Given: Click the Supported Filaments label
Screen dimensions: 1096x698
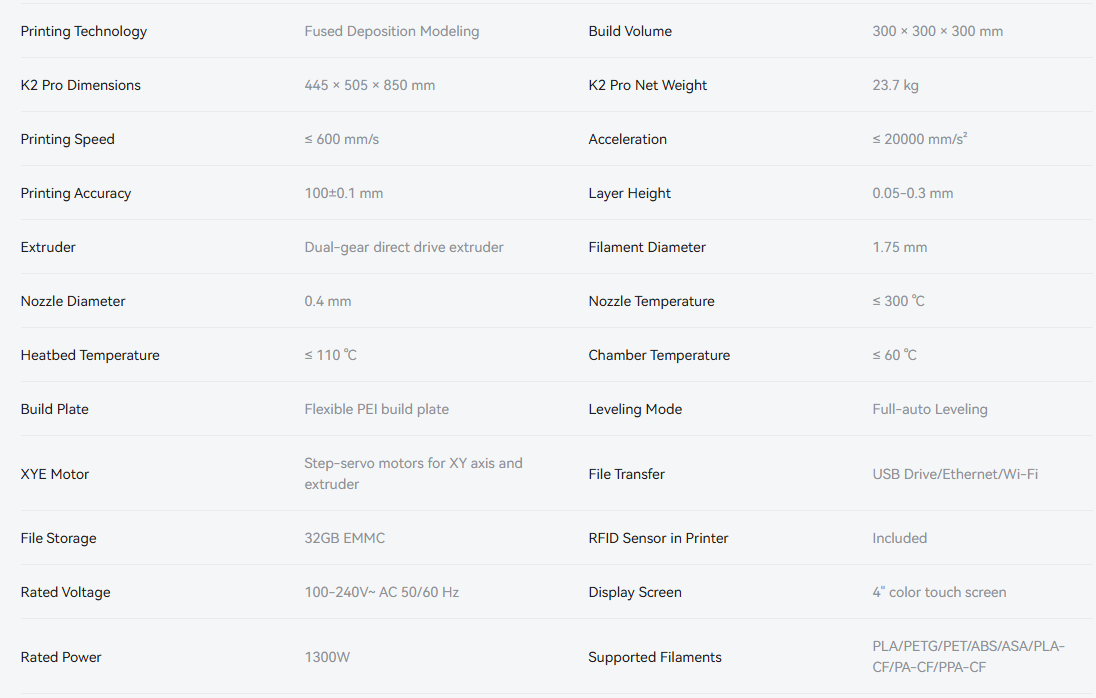Looking at the screenshot, I should (654, 657).
